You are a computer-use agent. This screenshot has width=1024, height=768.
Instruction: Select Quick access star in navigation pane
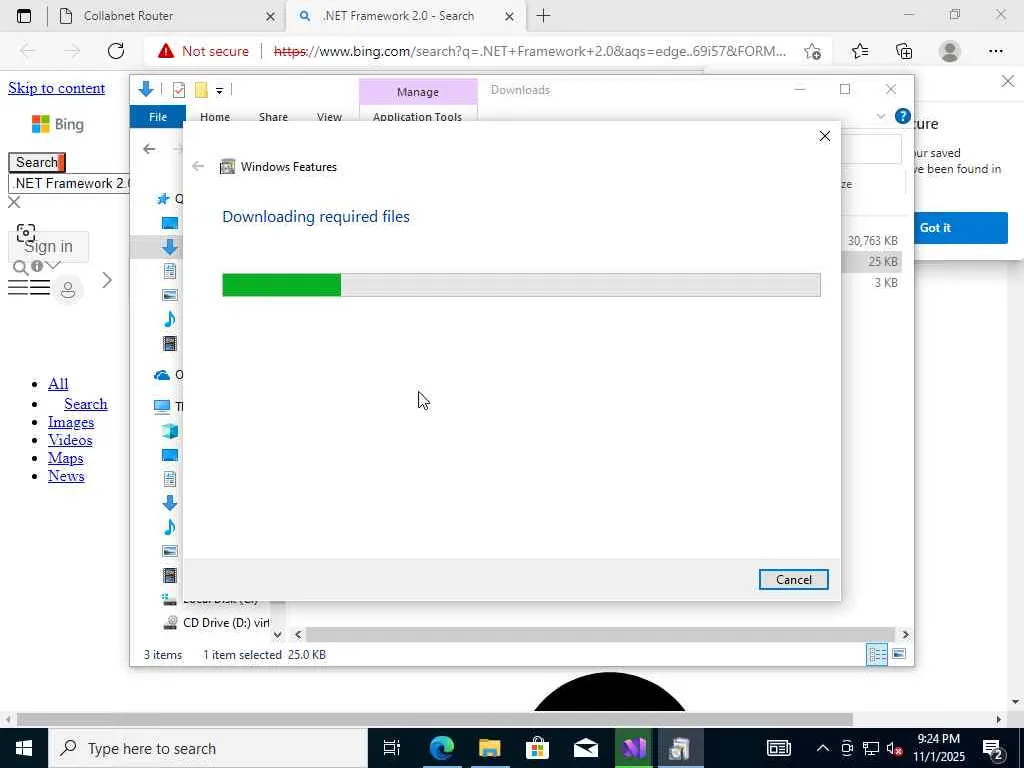(163, 199)
